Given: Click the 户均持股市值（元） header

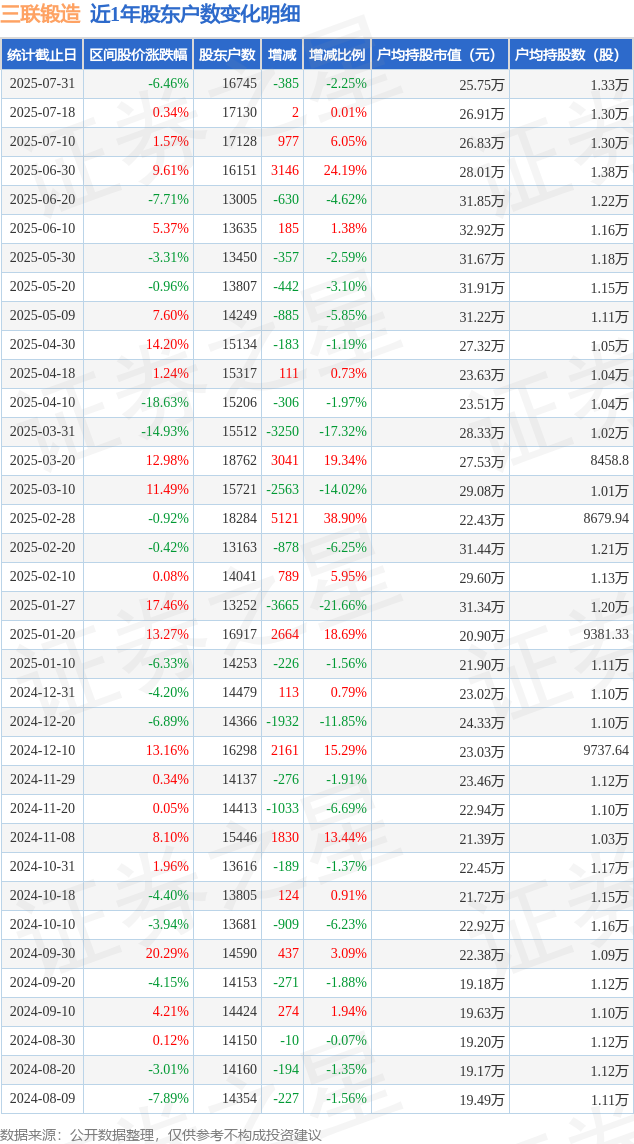Looking at the screenshot, I should pos(440,55).
